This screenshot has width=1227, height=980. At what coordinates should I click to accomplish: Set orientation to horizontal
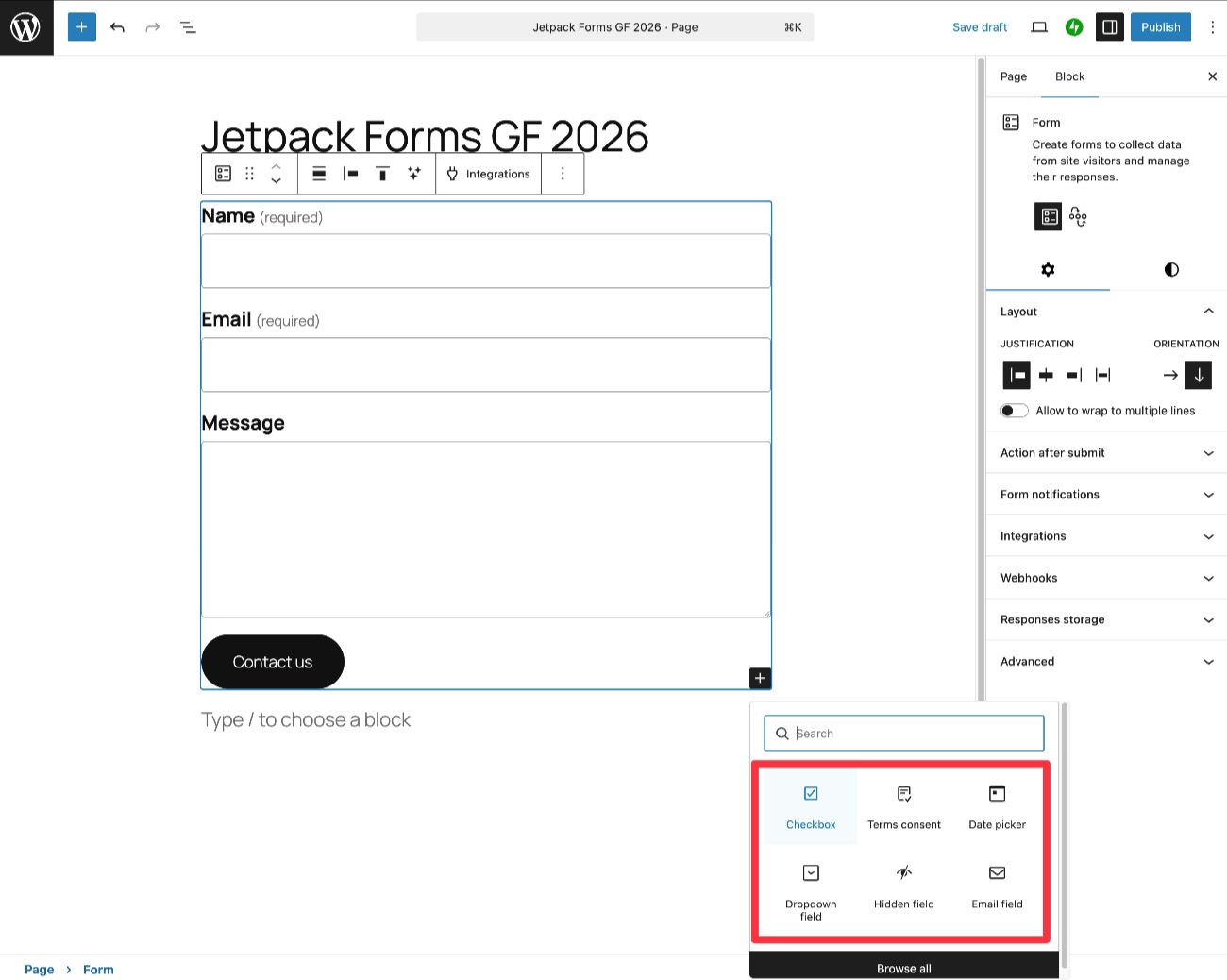1169,375
